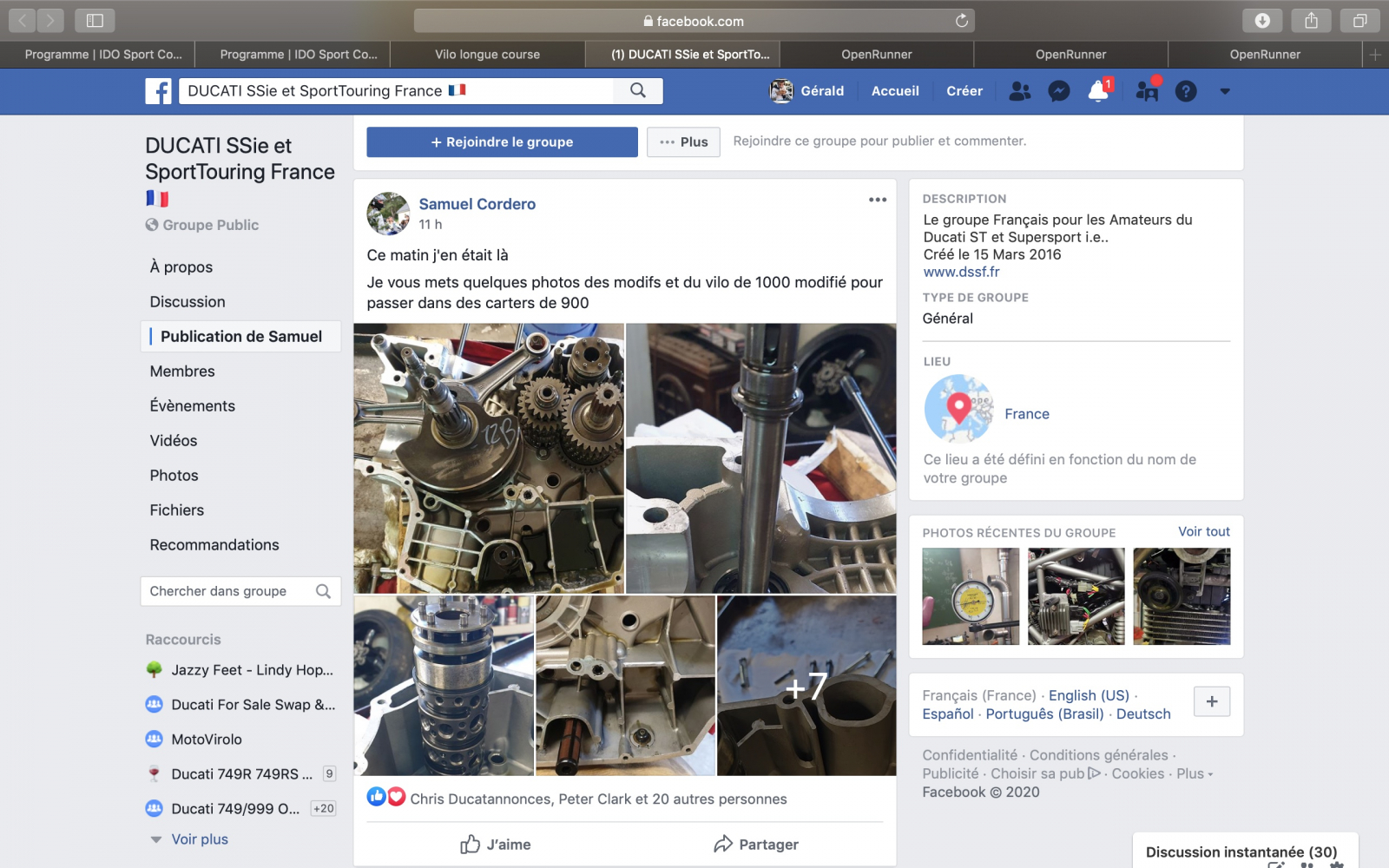Click the search magnifier button in Facebook
Viewport: 1389px width, 868px height.
tap(638, 90)
